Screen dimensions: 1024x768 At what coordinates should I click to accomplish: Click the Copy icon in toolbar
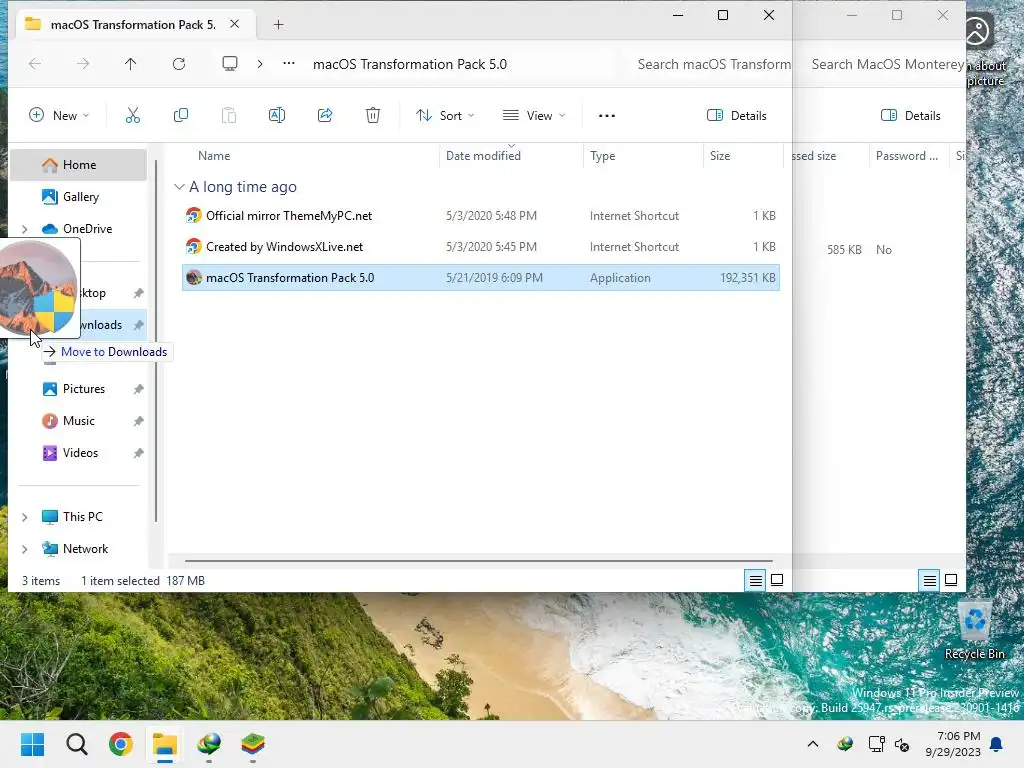[x=181, y=116]
